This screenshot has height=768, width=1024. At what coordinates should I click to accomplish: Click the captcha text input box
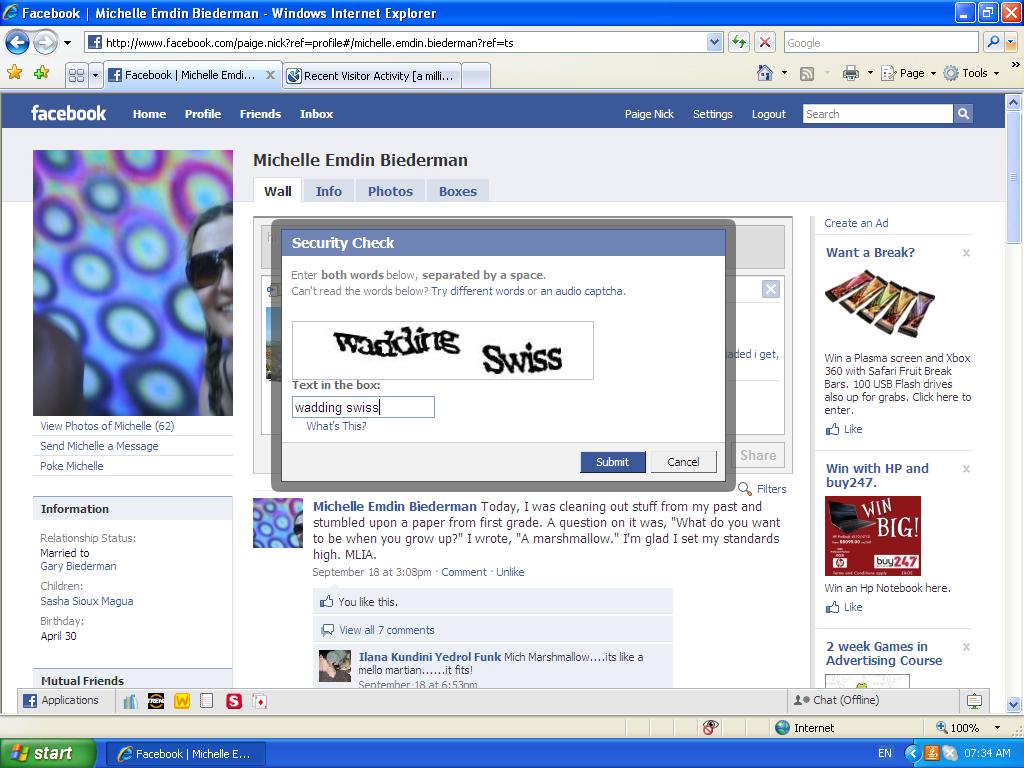[x=363, y=407]
